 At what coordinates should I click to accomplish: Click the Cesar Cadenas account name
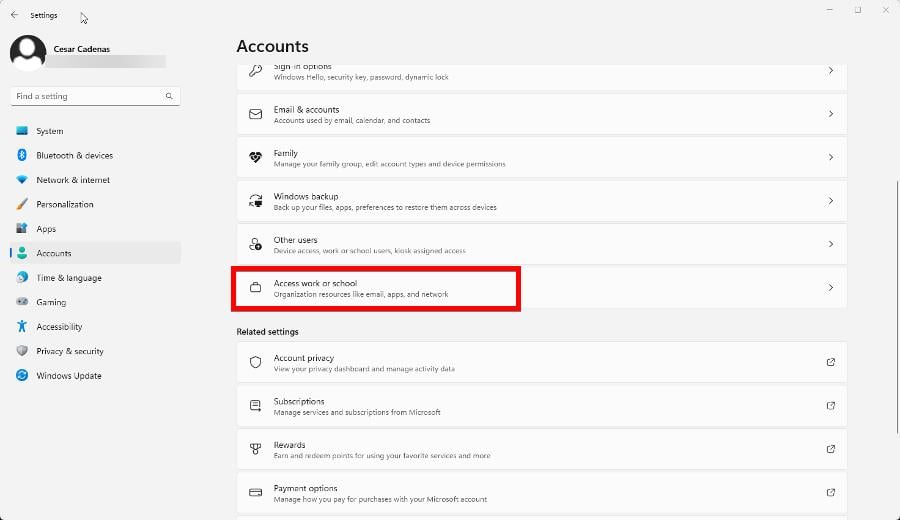[x=82, y=49]
